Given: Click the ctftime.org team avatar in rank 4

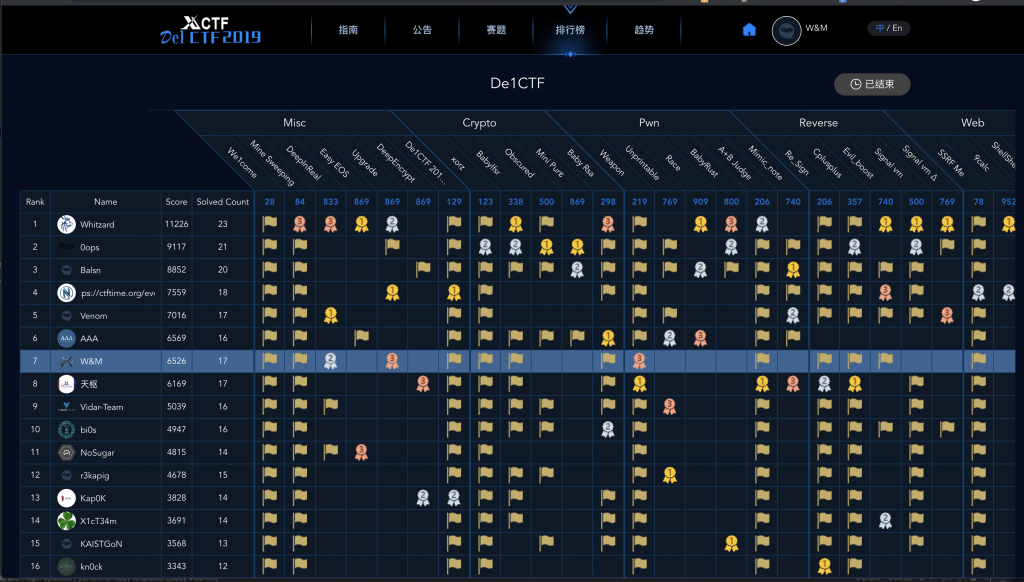Looking at the screenshot, I should coord(66,293).
